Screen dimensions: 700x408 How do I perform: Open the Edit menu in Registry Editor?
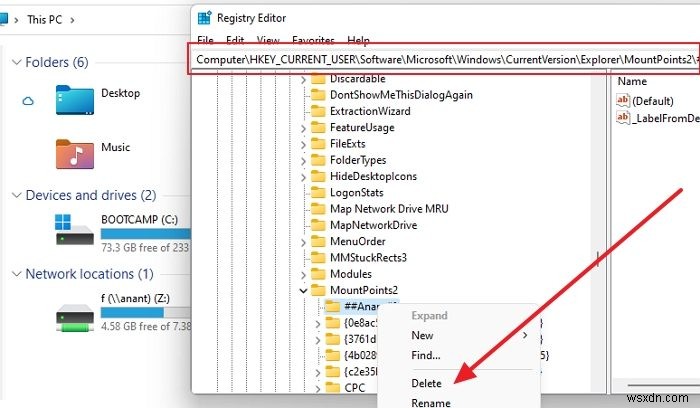click(235, 40)
